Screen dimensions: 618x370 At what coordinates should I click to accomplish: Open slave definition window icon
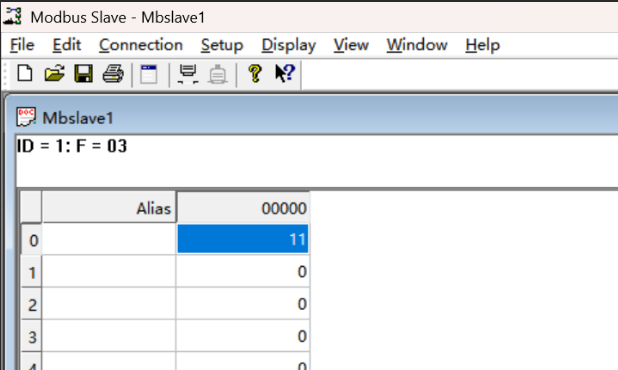(149, 74)
